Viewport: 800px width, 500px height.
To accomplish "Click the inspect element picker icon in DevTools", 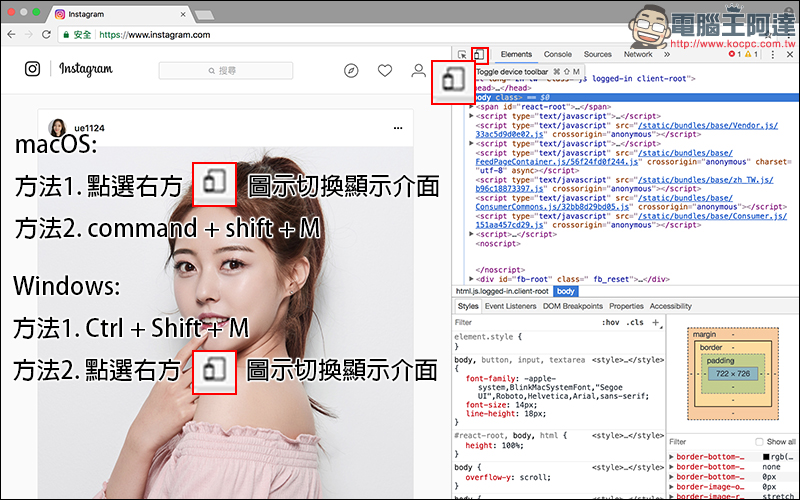I will (x=462, y=55).
